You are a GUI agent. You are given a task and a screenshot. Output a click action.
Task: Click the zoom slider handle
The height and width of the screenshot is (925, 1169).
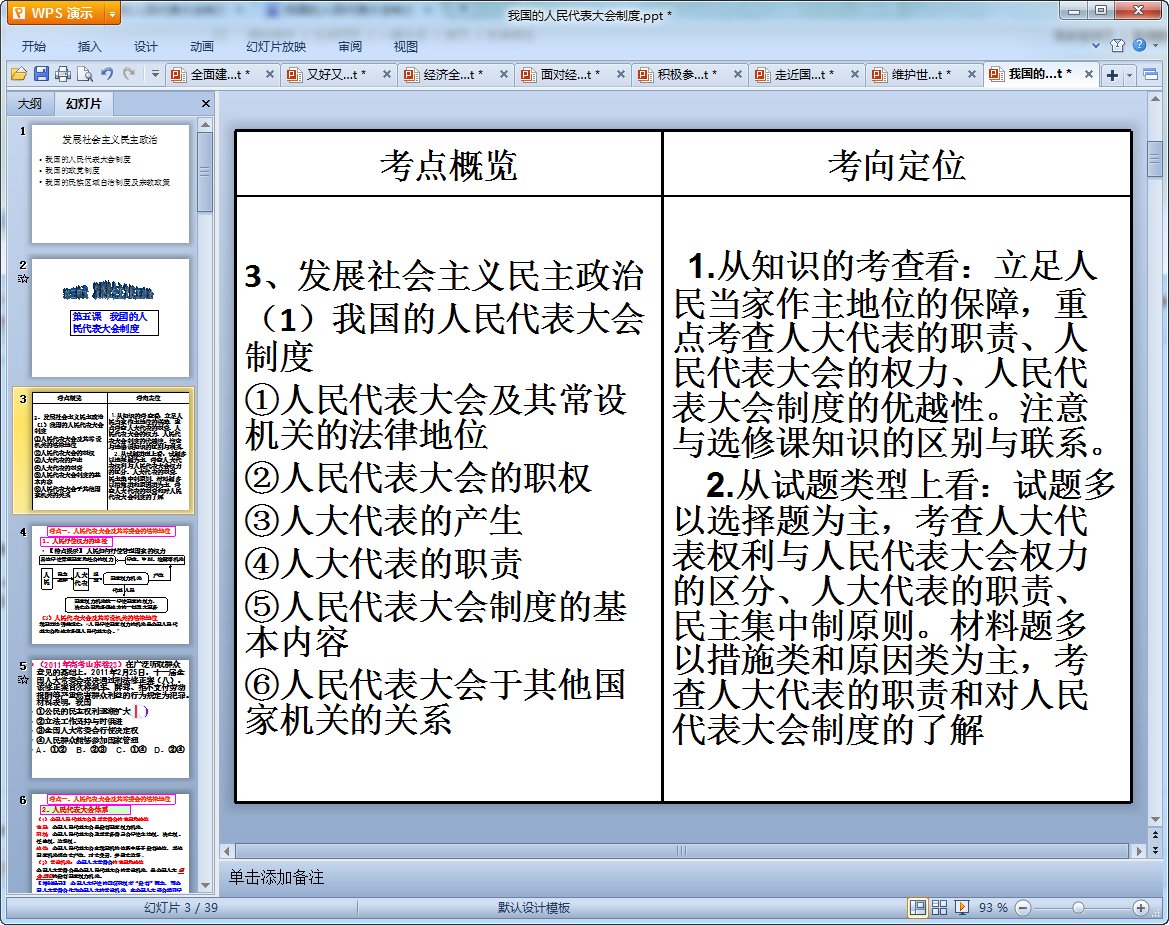[1078, 908]
